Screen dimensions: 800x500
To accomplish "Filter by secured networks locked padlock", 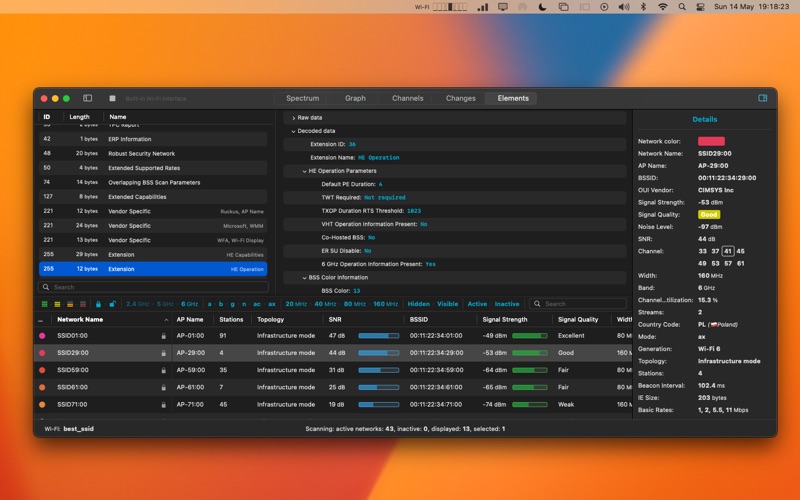I will pyautogui.click(x=98, y=304).
